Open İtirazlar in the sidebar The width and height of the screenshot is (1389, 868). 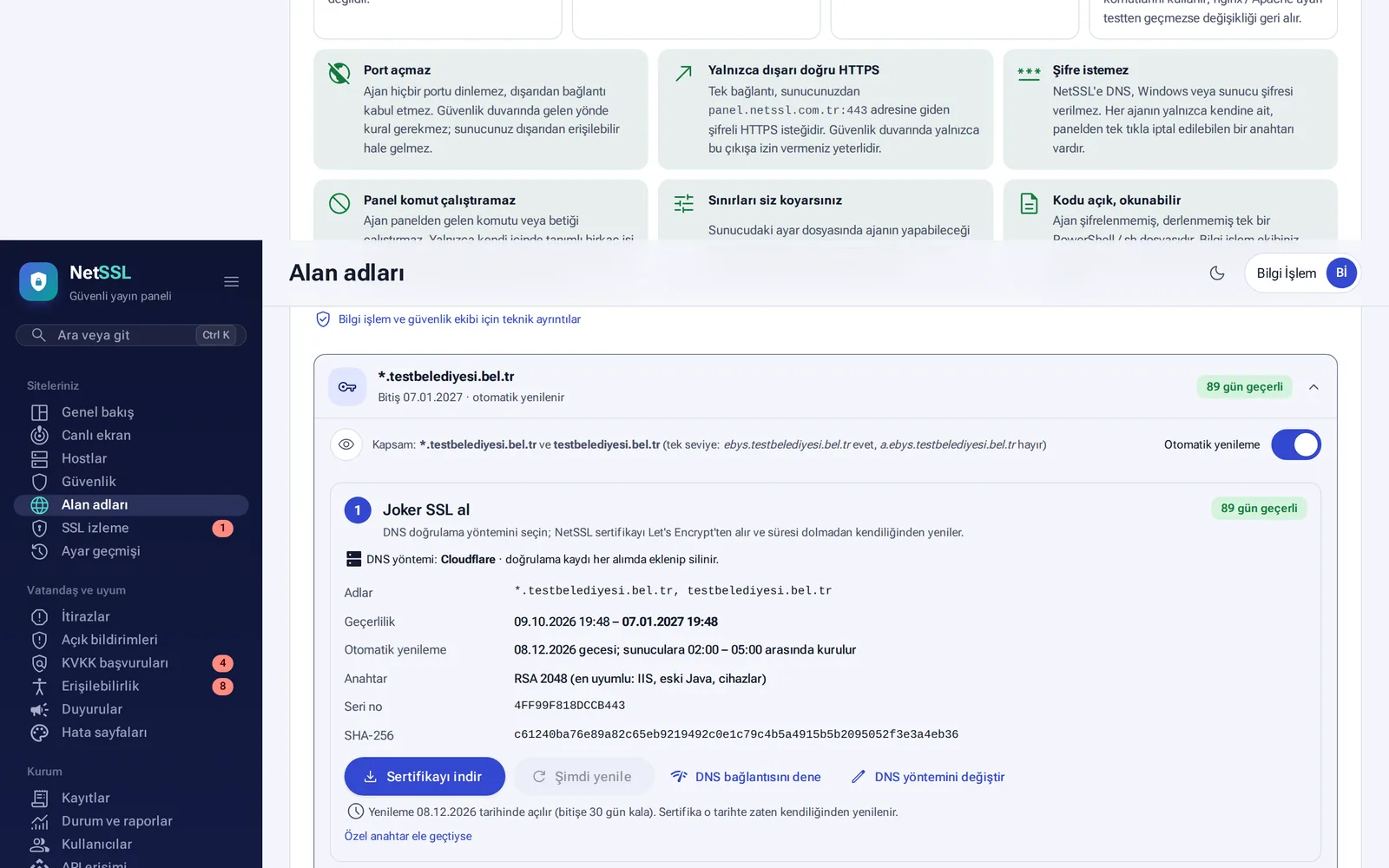coord(131,616)
